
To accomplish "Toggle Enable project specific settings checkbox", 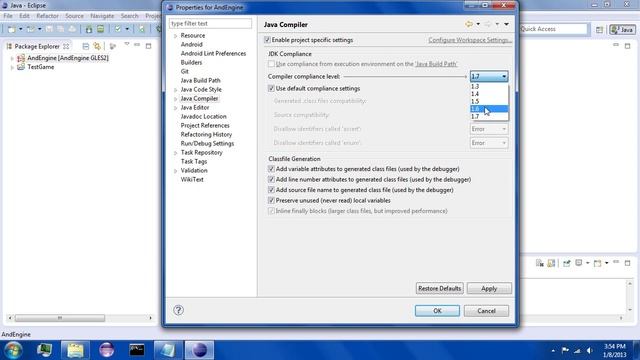I will point(267,40).
